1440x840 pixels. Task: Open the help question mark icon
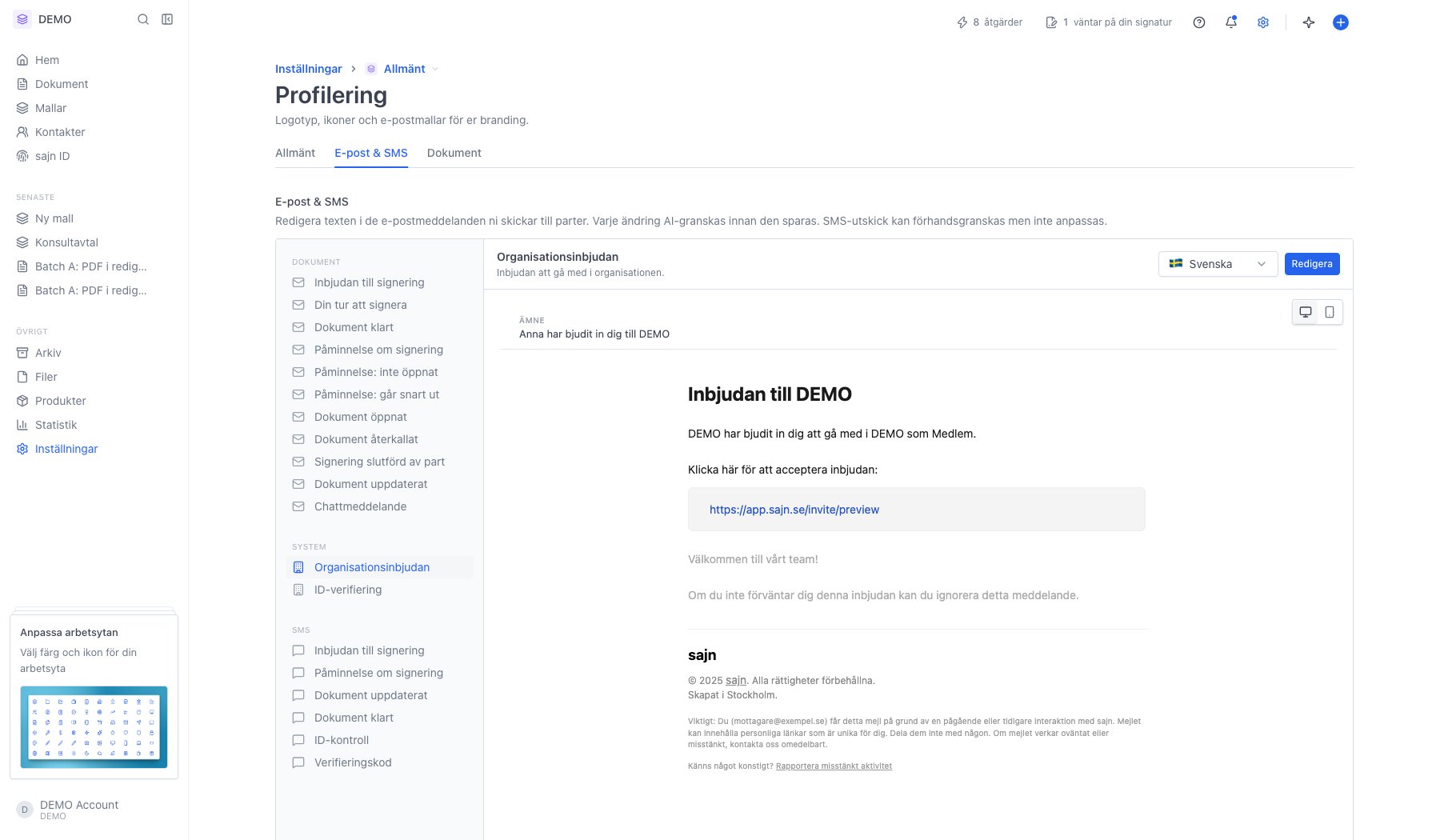1199,22
